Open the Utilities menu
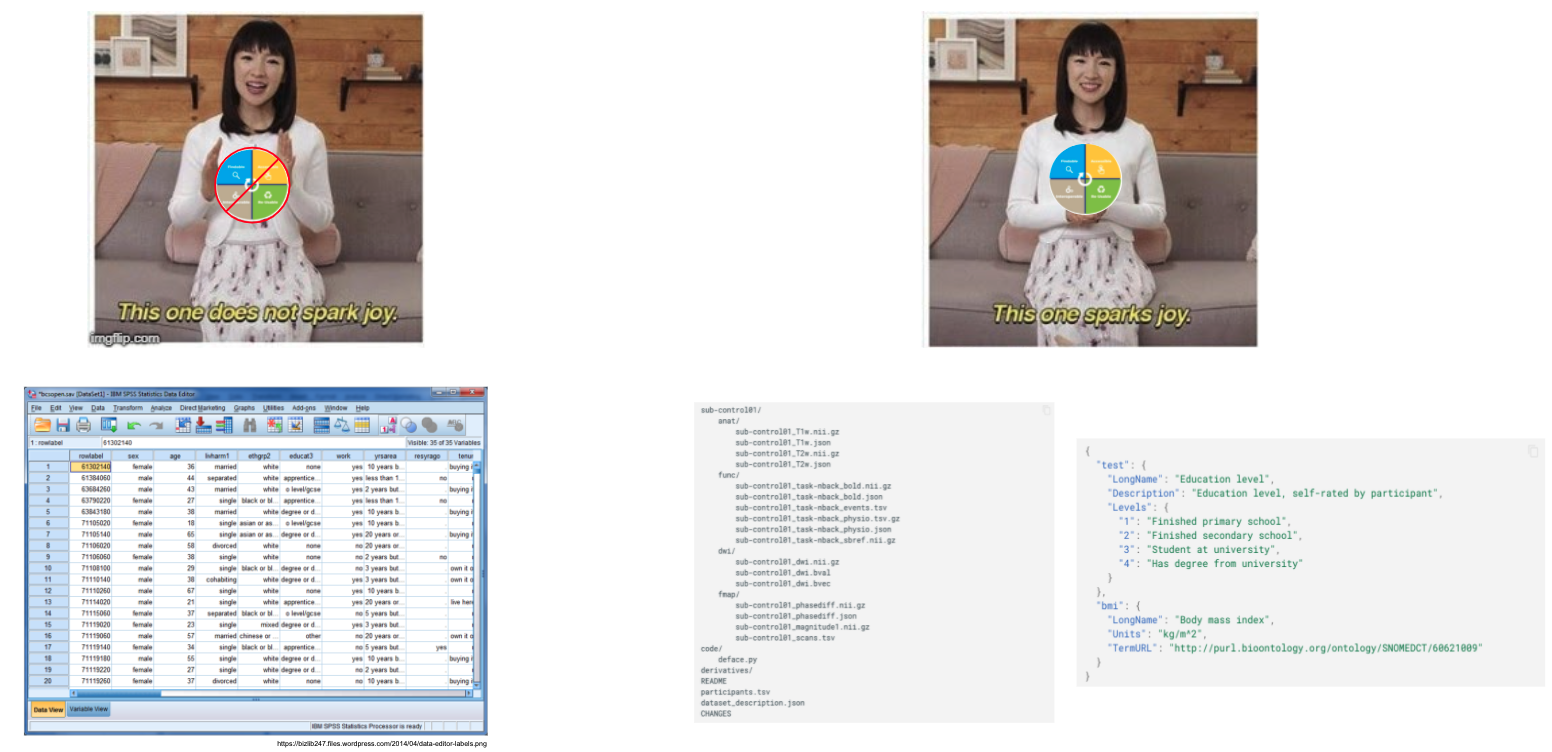The width and height of the screenshot is (1552, 752). [274, 408]
